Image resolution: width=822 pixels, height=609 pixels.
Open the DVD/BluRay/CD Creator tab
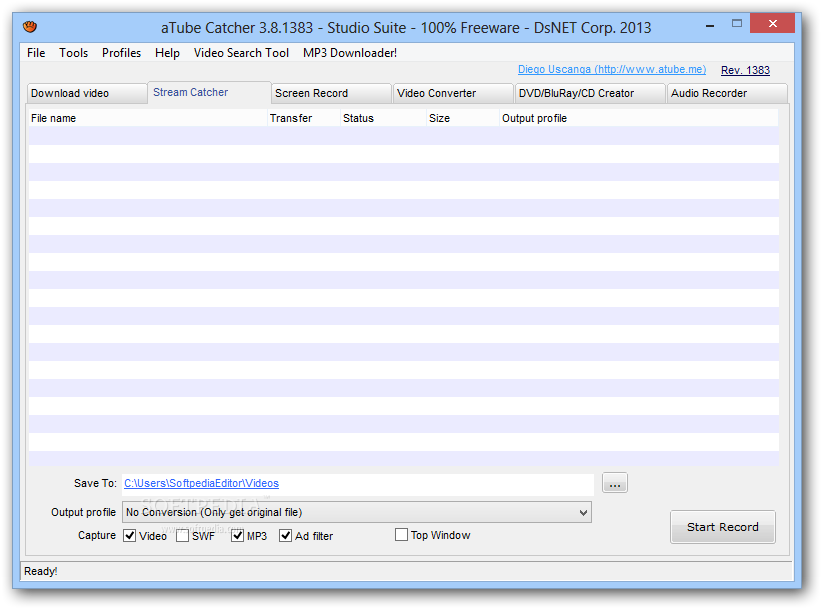point(590,93)
